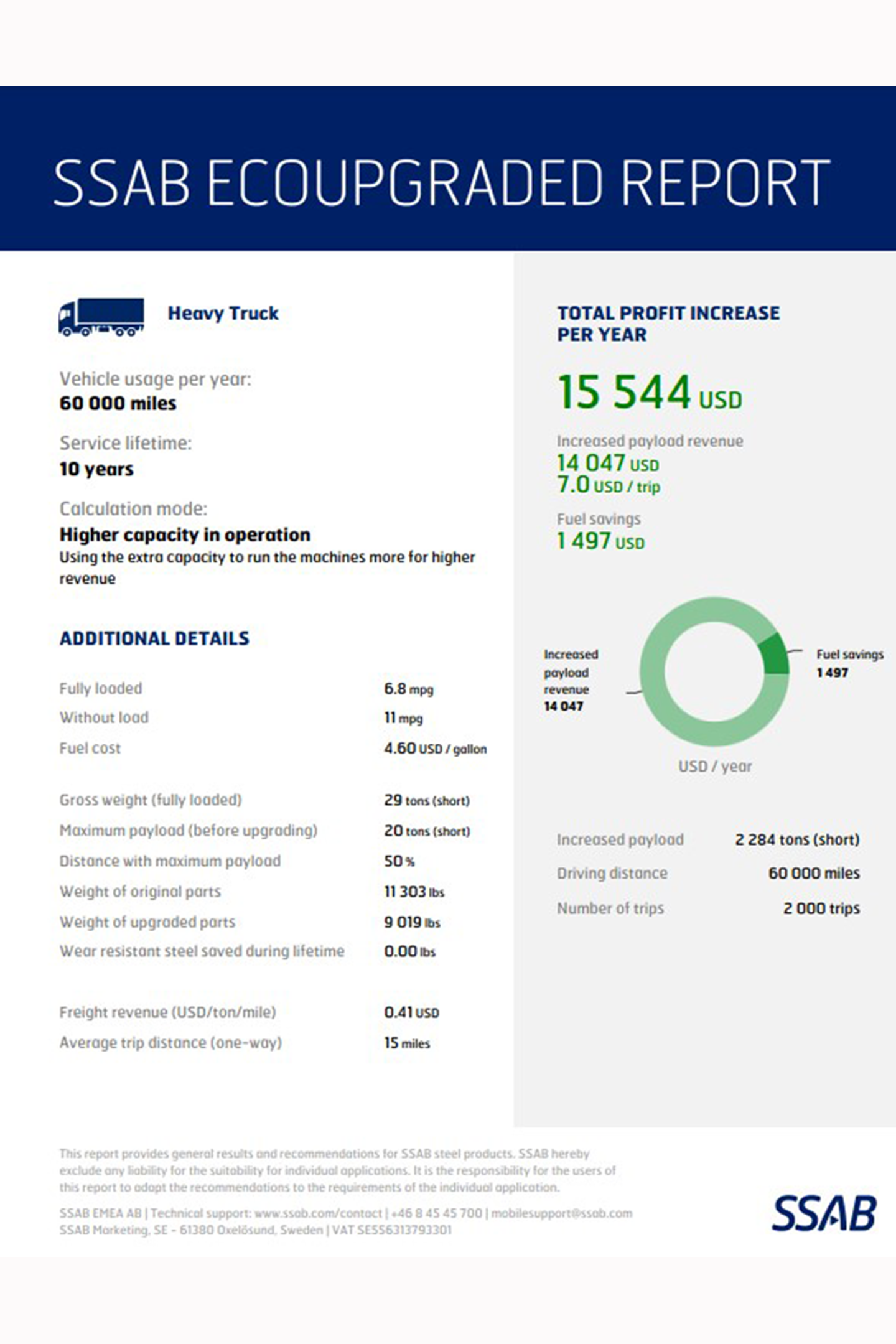Click the SSAB logo in footer
Viewport: 896px width, 1344px height.
tap(824, 1213)
